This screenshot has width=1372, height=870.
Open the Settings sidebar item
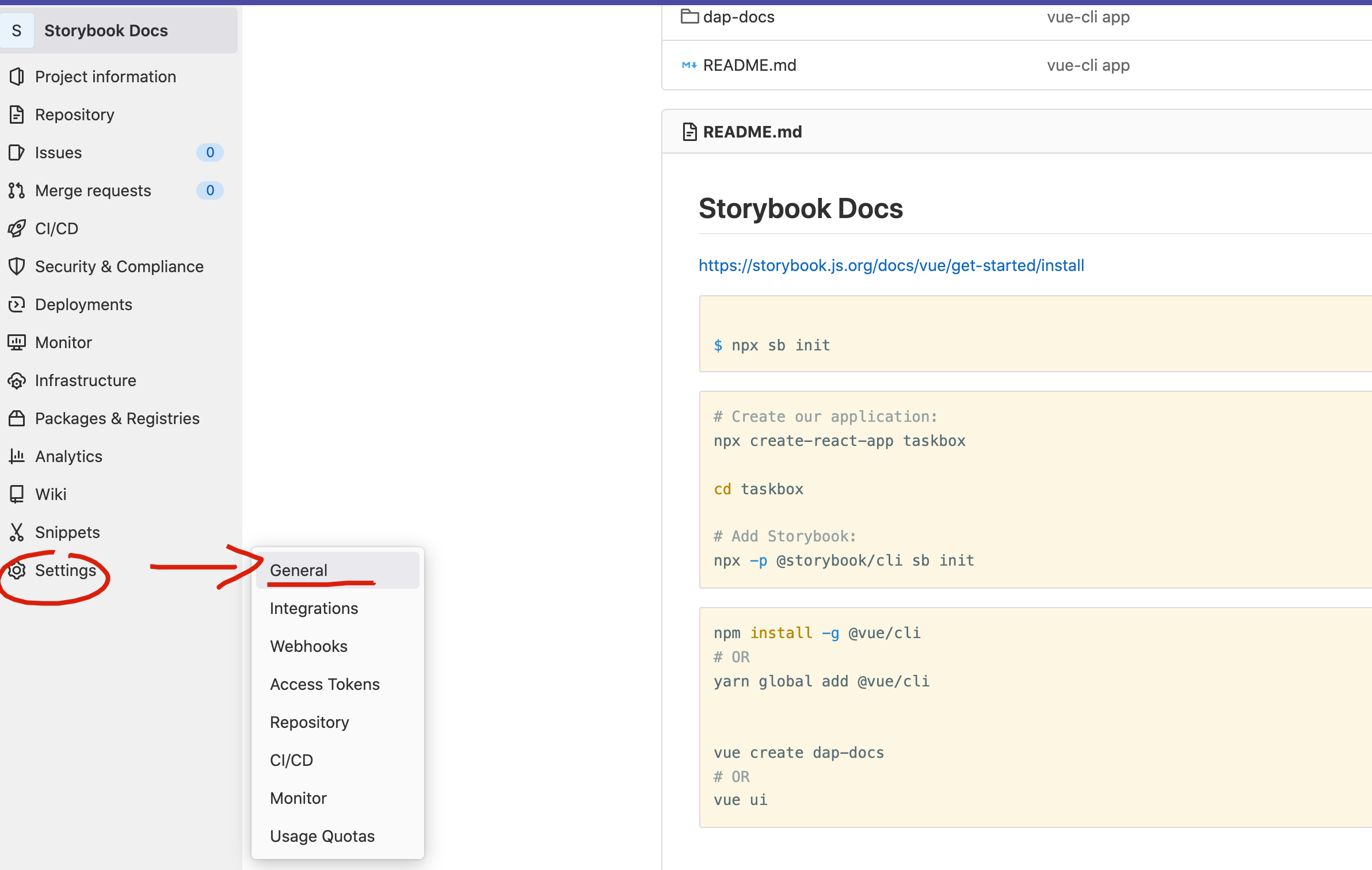click(66, 570)
